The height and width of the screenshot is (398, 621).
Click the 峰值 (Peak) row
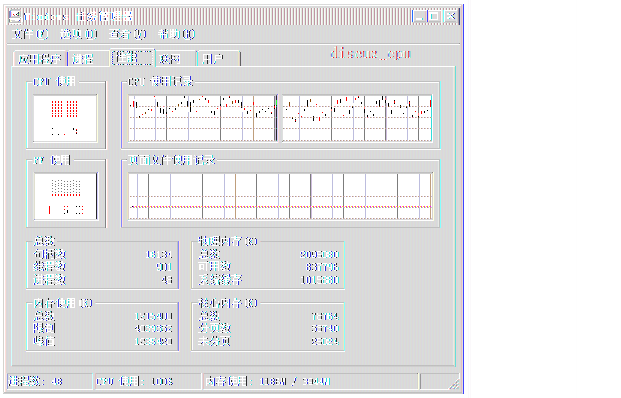[x=103, y=341]
